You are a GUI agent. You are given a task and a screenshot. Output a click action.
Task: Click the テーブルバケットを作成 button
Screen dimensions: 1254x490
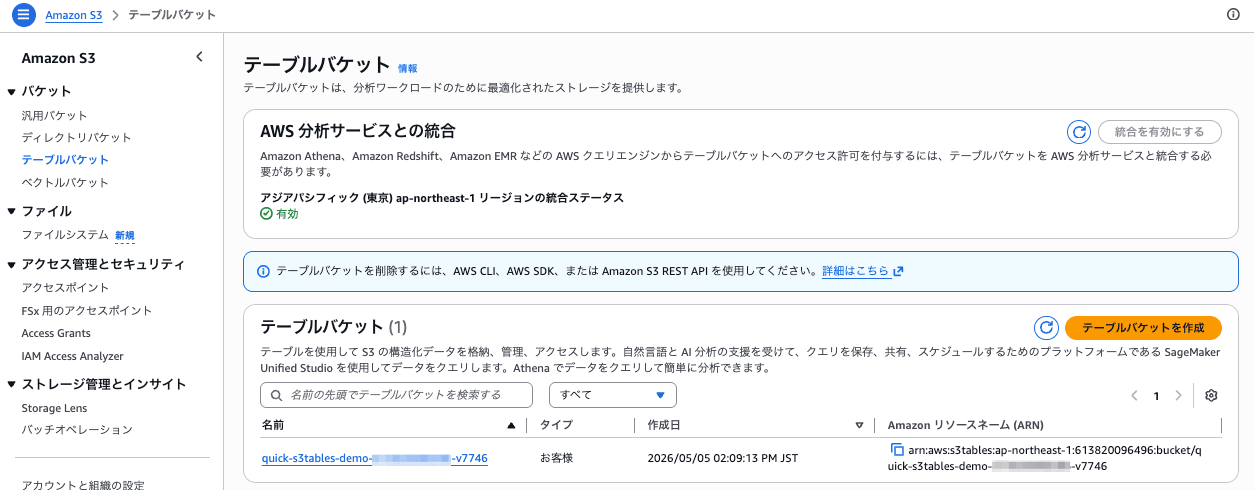tap(1143, 328)
